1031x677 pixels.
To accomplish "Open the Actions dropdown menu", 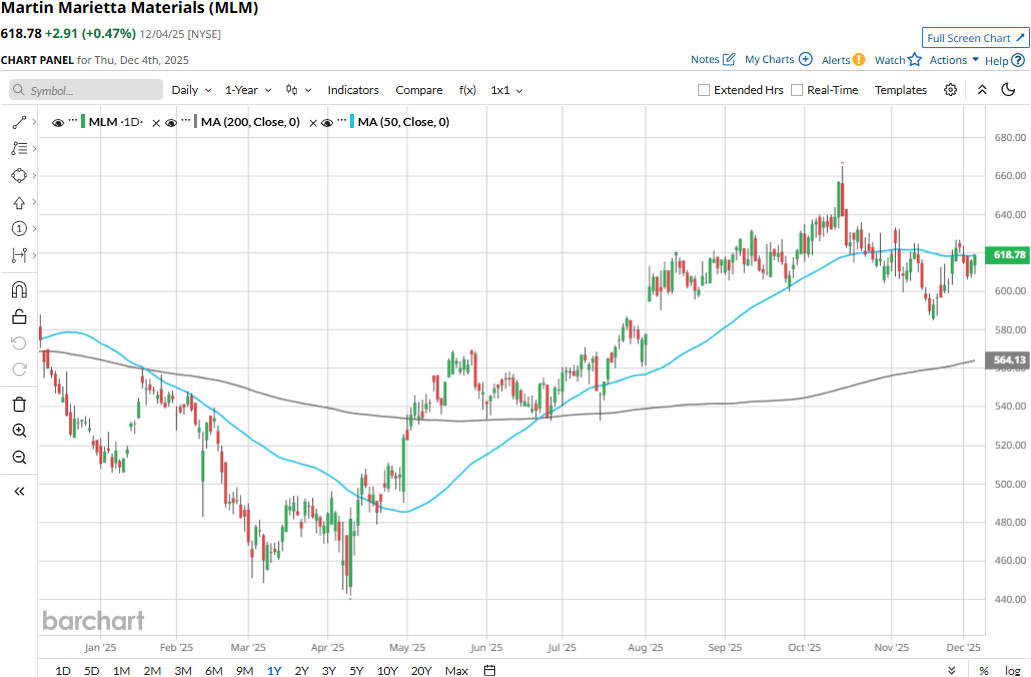I will 954,60.
